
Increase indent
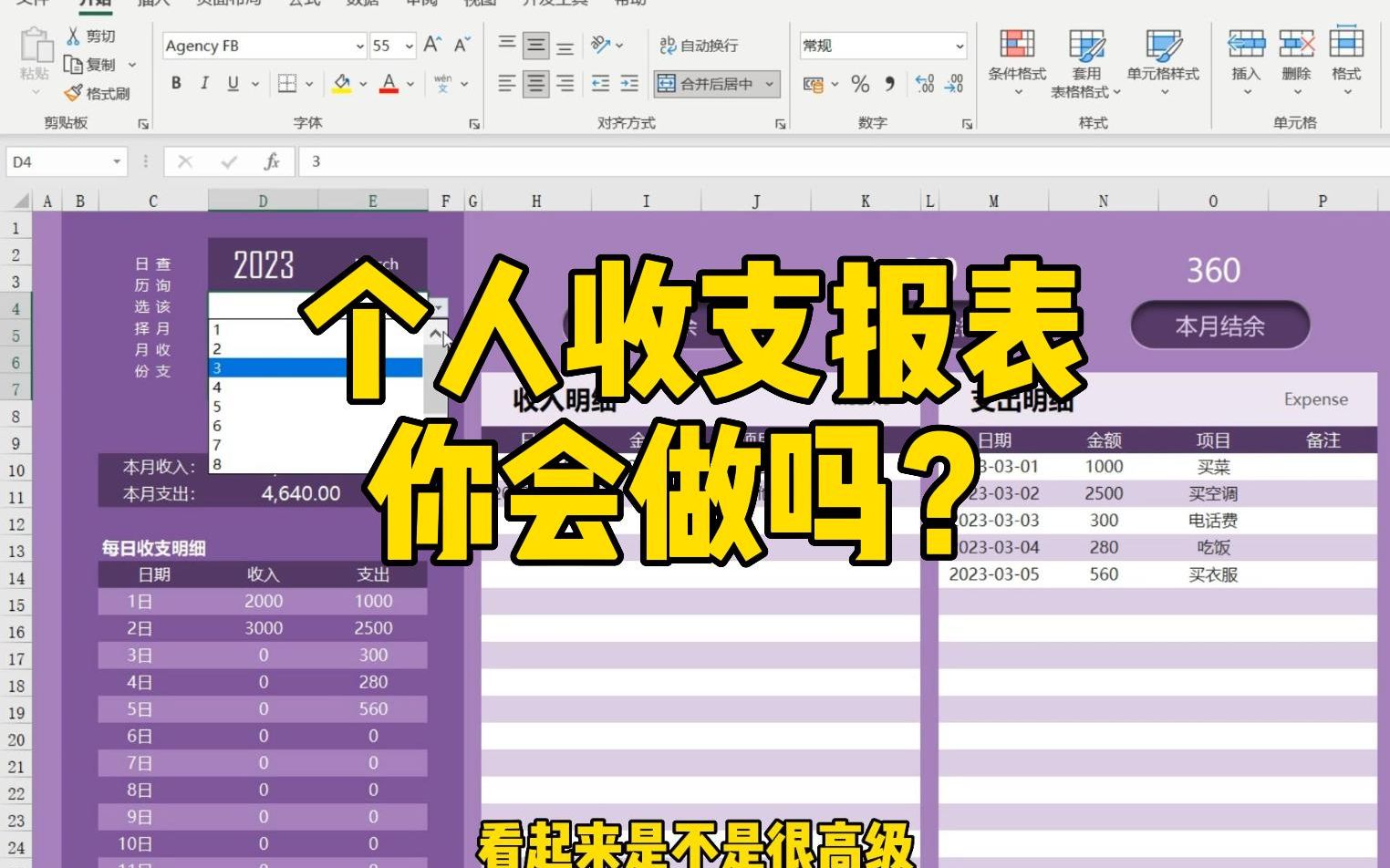(629, 84)
